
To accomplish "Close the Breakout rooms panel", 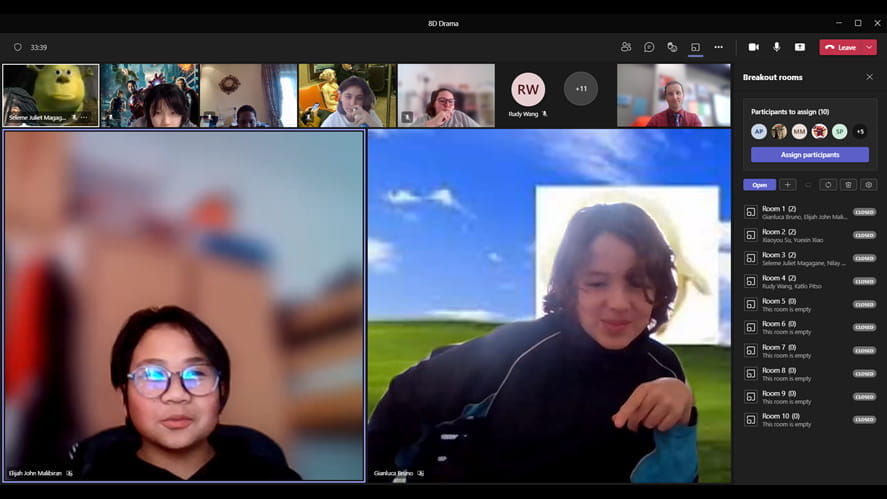I will [x=869, y=77].
